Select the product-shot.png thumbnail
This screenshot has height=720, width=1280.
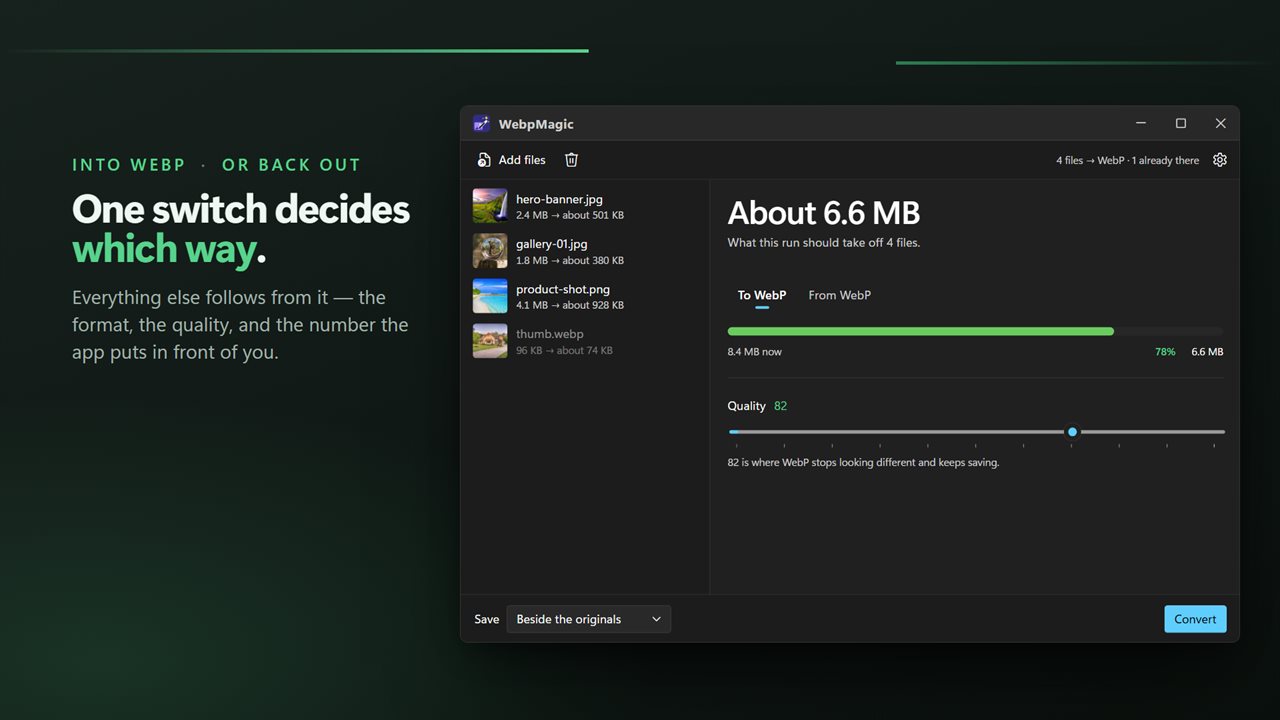(490, 296)
